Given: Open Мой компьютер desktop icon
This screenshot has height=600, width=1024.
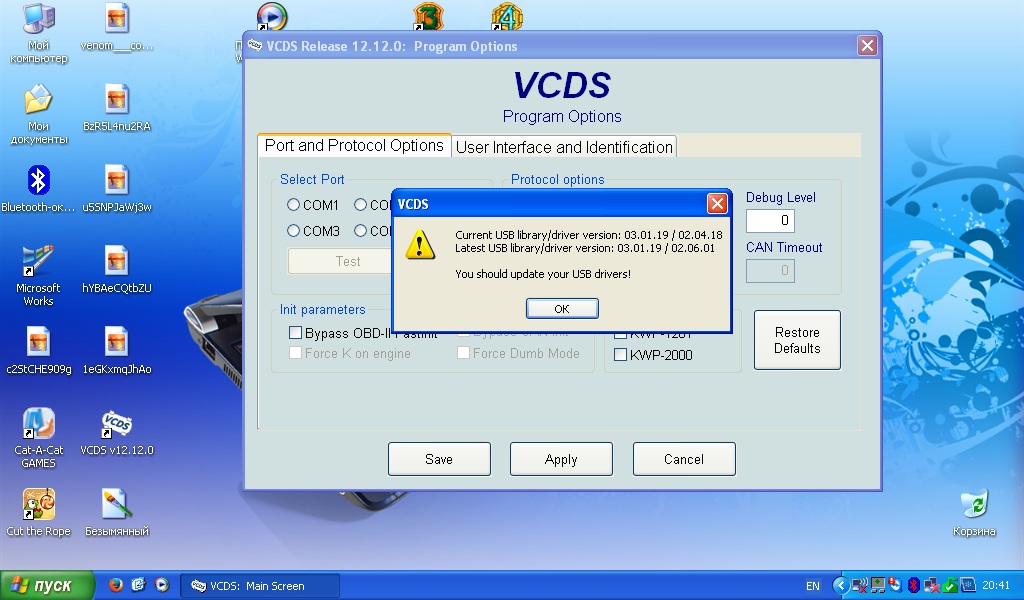Looking at the screenshot, I should [x=38, y=19].
